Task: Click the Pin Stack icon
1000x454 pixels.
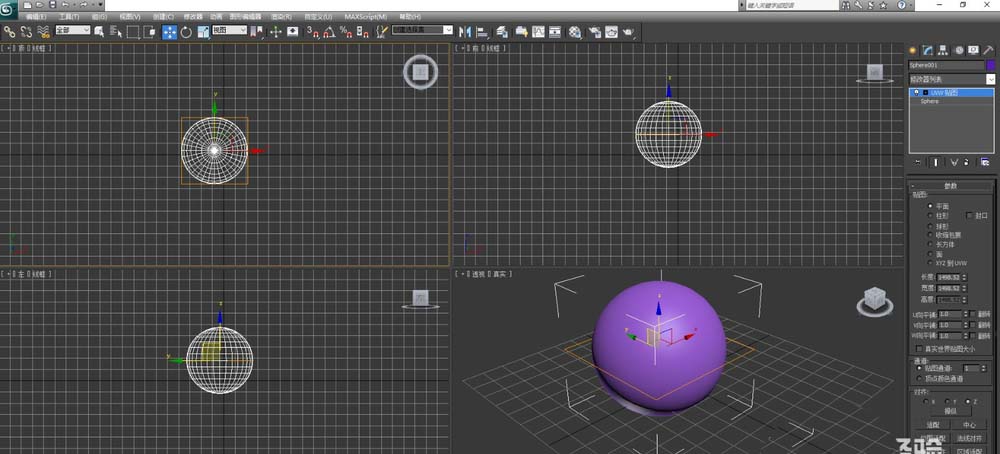Action: point(918,162)
